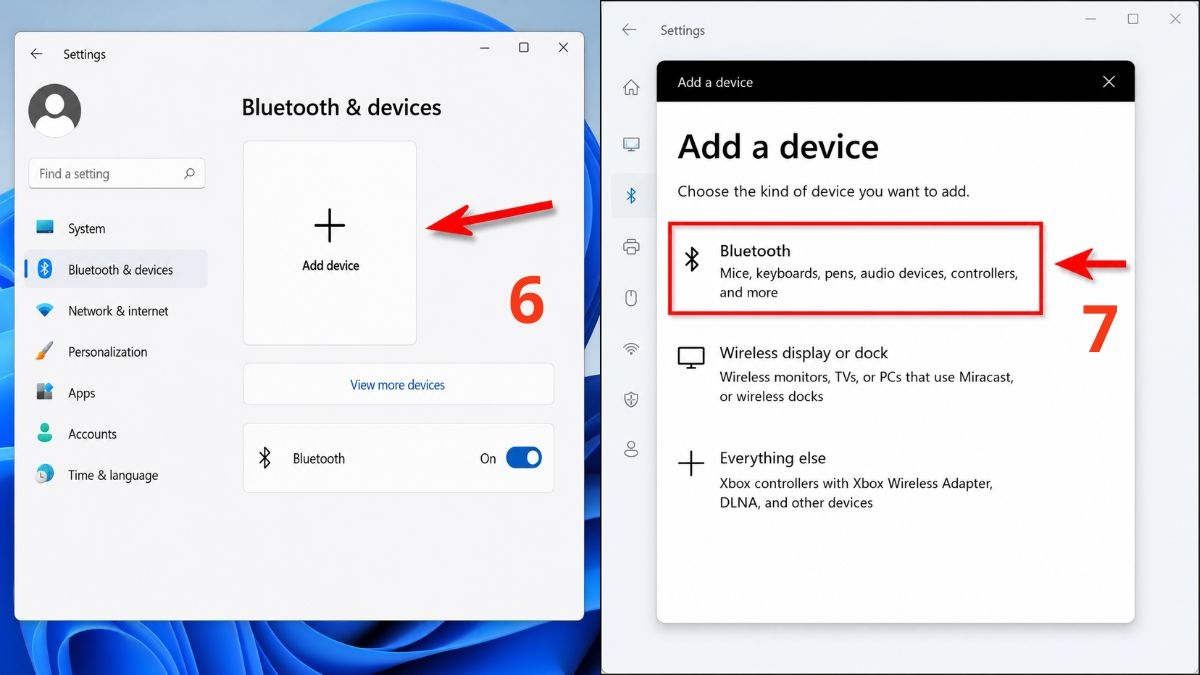The height and width of the screenshot is (675, 1200).
Task: Open Time & language settings
Action: (x=116, y=475)
